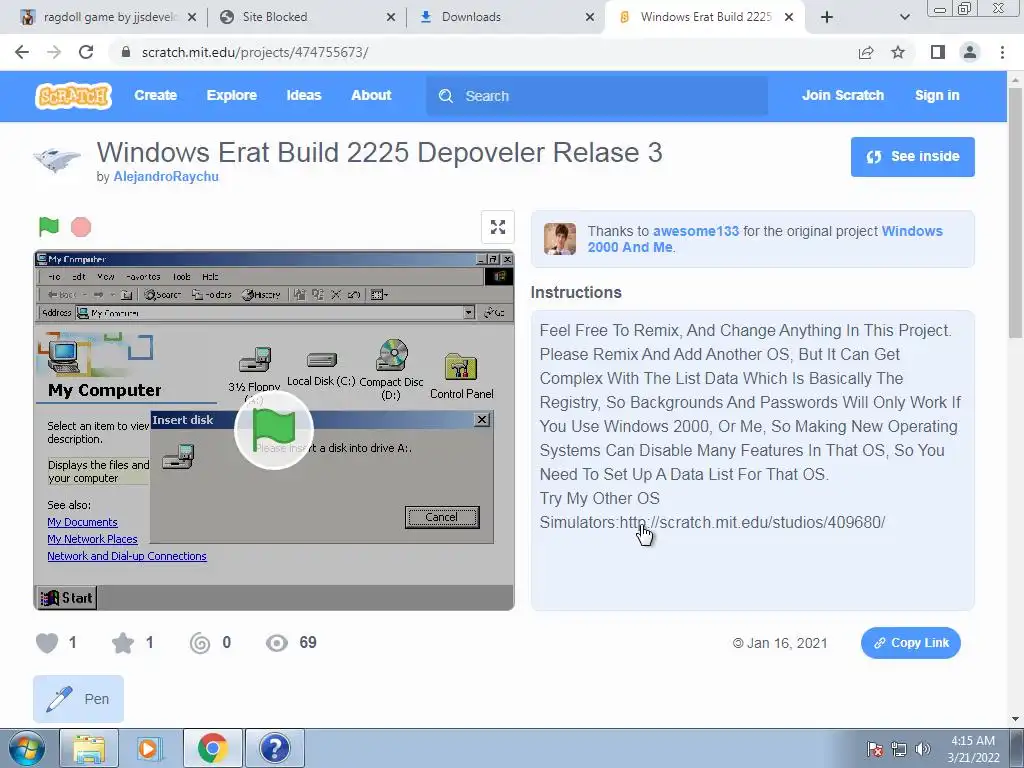The image size is (1024, 768).
Task: Open Windows Media Player from the taskbar
Action: [x=149, y=748]
